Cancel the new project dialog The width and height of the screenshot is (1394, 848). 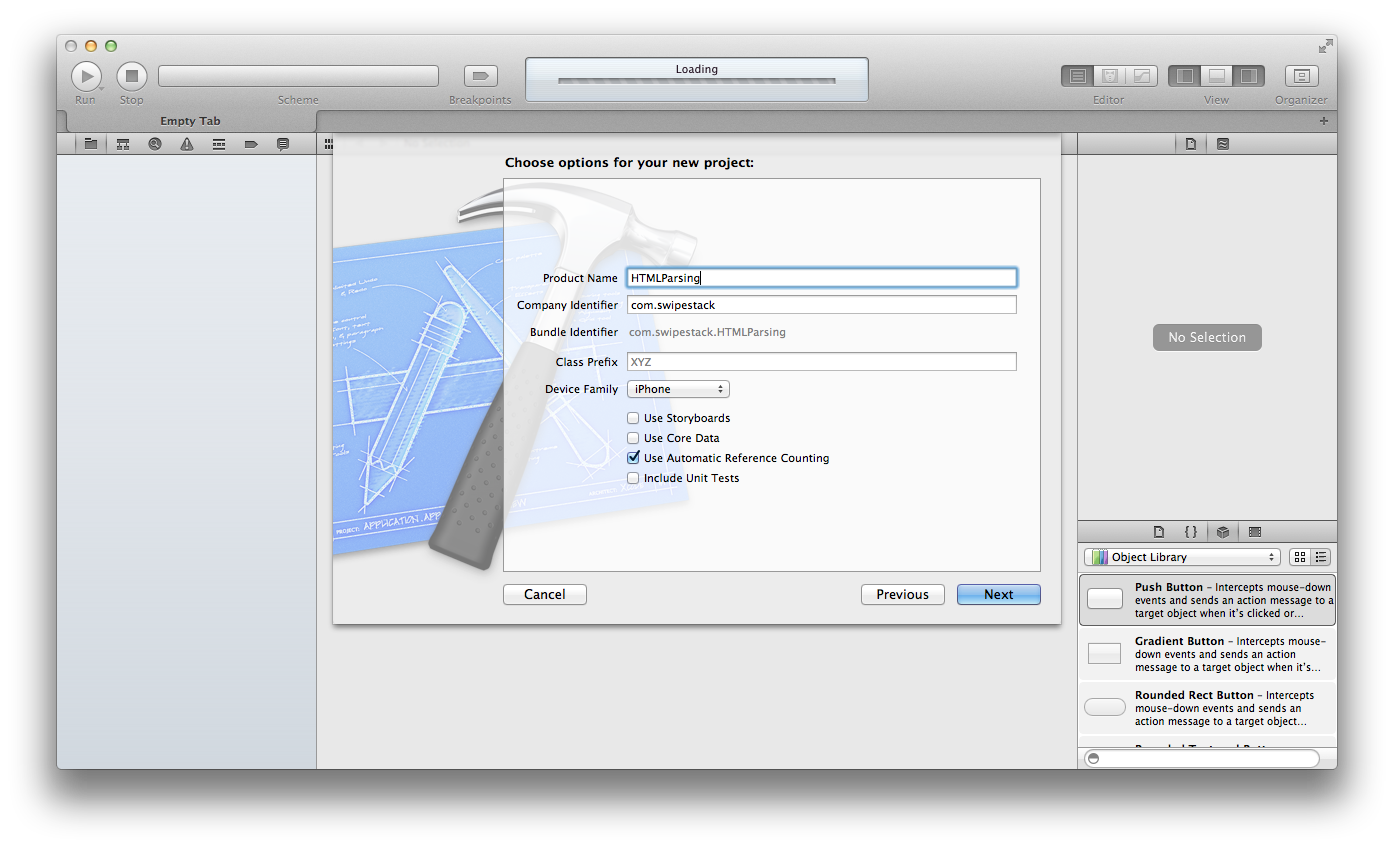click(x=544, y=594)
